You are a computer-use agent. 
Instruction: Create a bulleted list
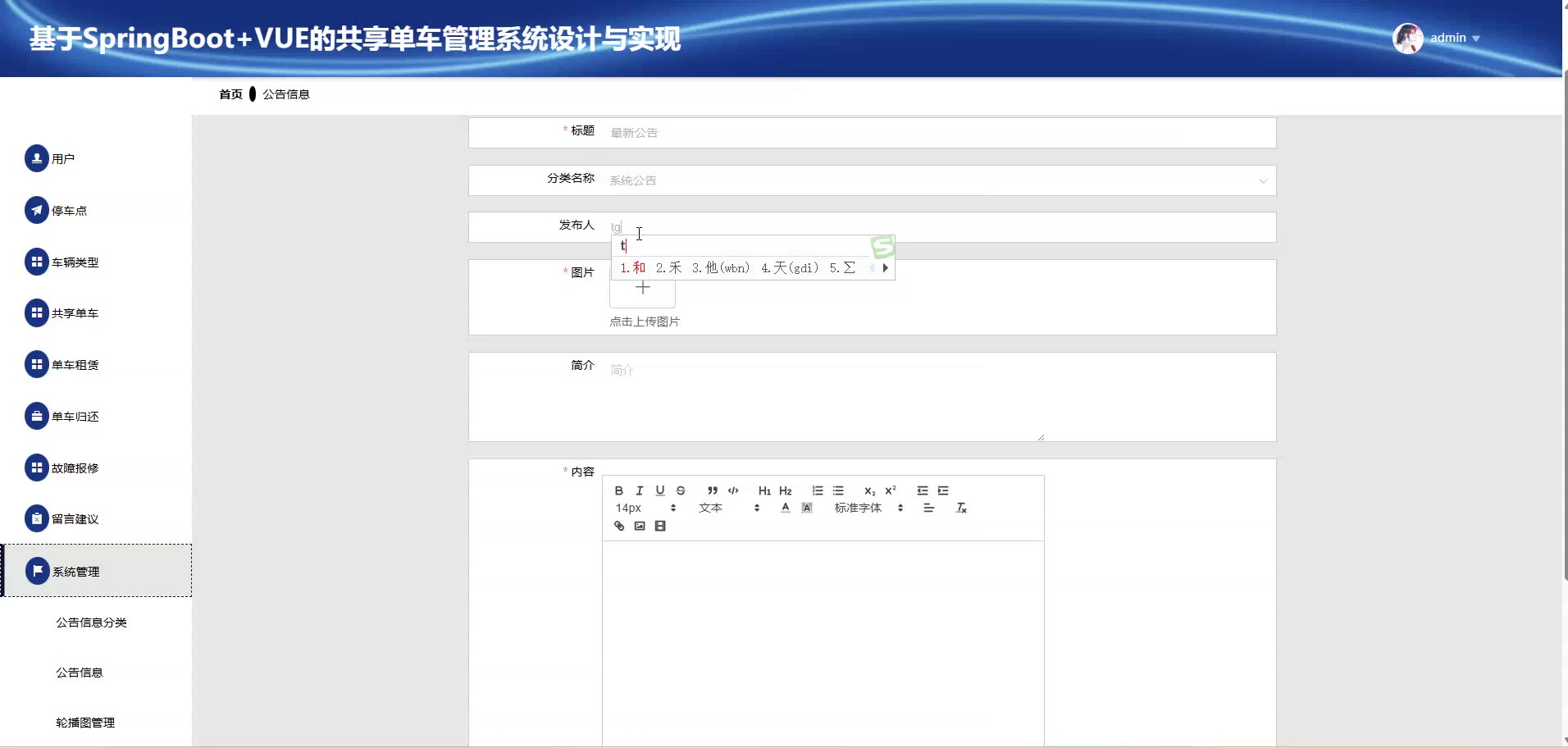[x=838, y=490]
